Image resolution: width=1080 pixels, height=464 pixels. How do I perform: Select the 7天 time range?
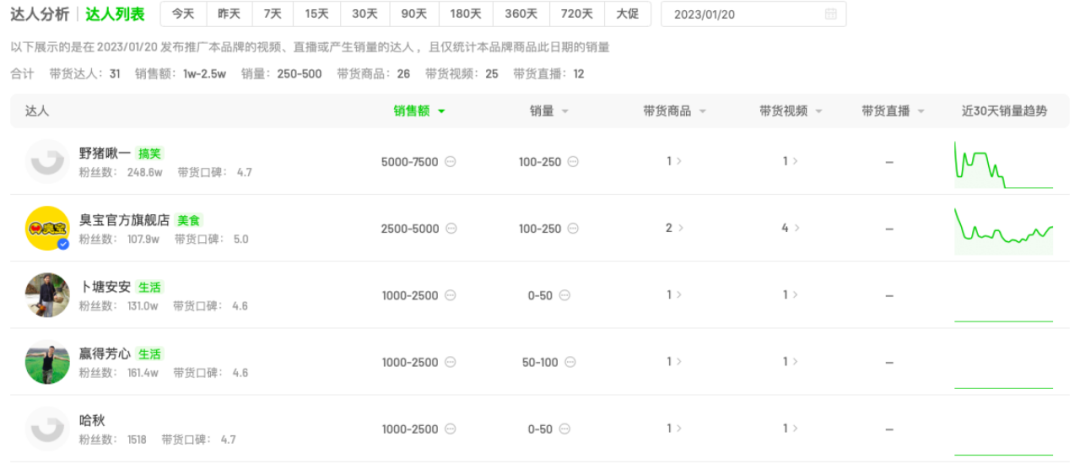click(272, 14)
